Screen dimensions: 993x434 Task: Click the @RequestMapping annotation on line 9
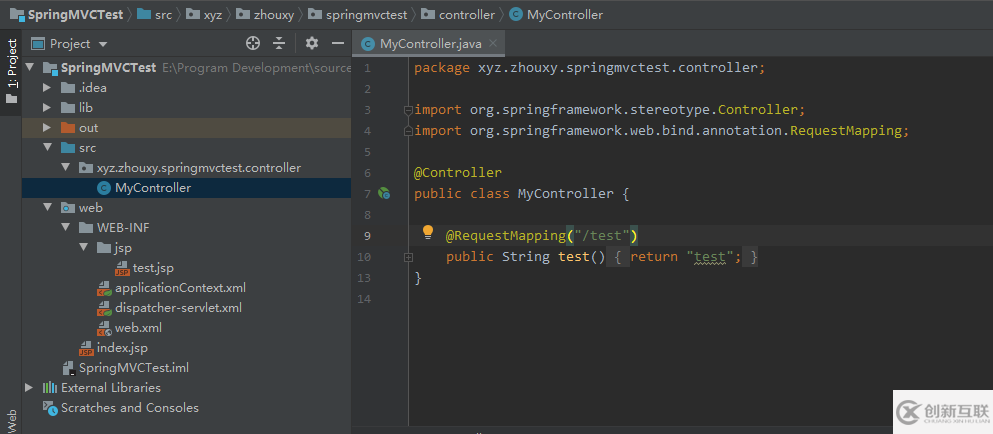505,236
